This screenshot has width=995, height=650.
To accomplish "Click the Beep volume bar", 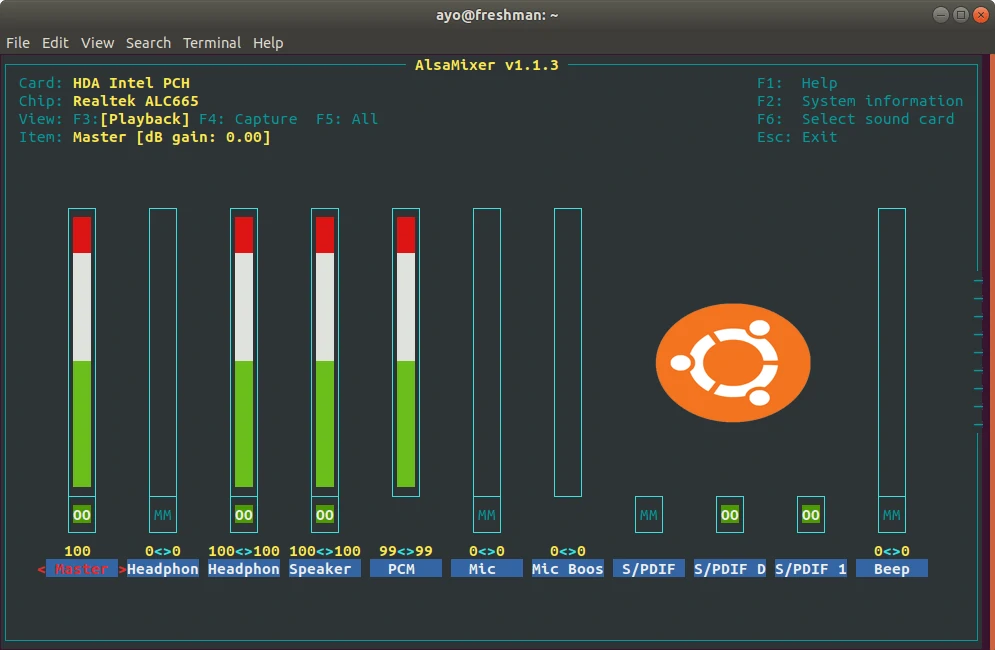I will pyautogui.click(x=892, y=352).
